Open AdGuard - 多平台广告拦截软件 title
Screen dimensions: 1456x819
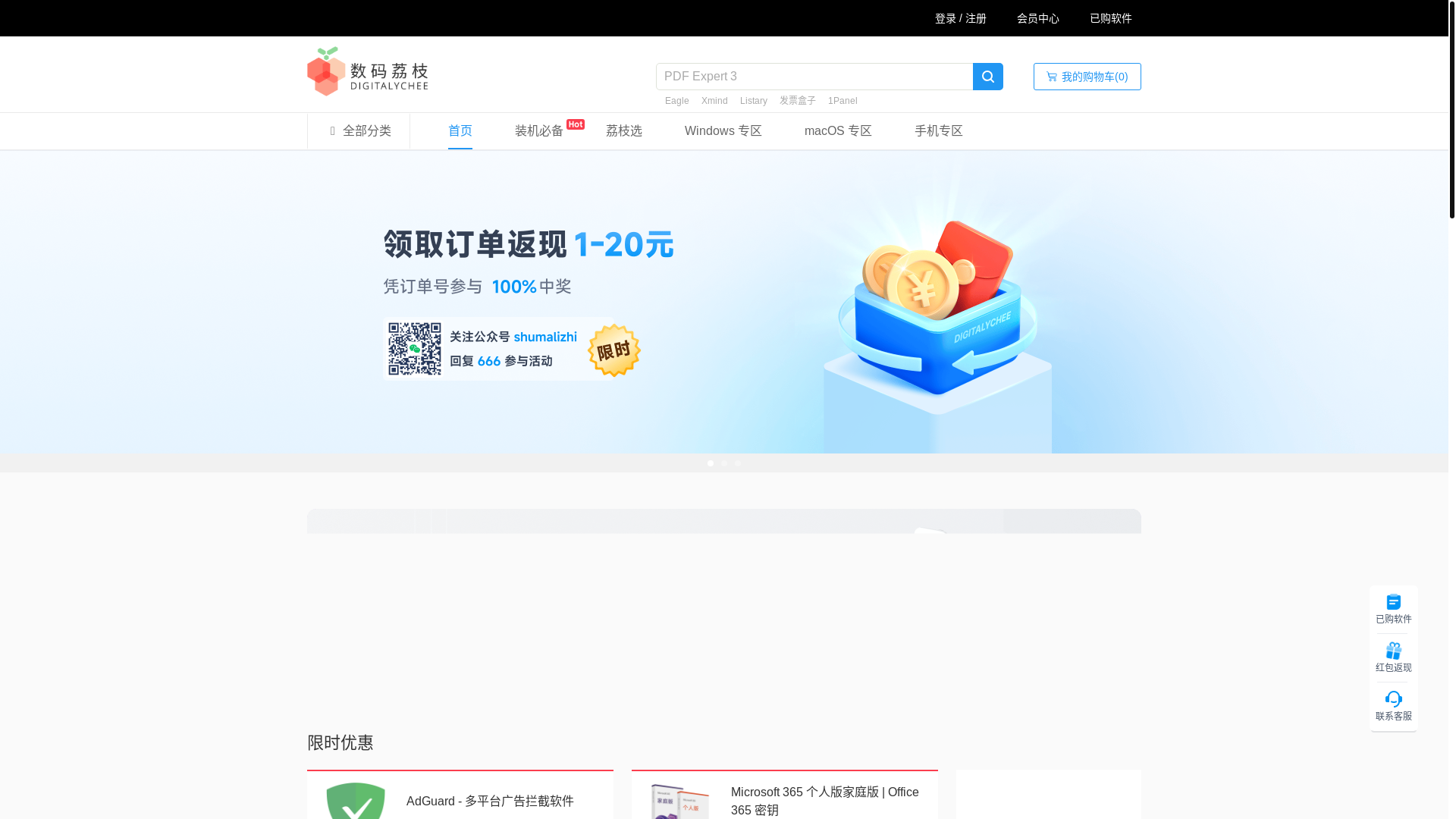(490, 802)
